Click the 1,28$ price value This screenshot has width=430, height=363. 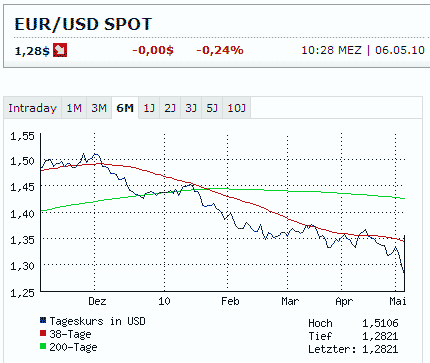pyautogui.click(x=32, y=51)
